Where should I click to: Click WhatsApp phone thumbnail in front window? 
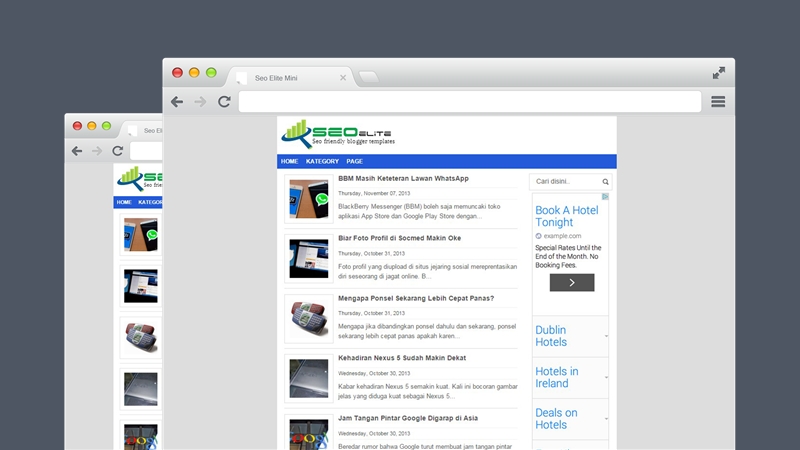[x=309, y=199]
